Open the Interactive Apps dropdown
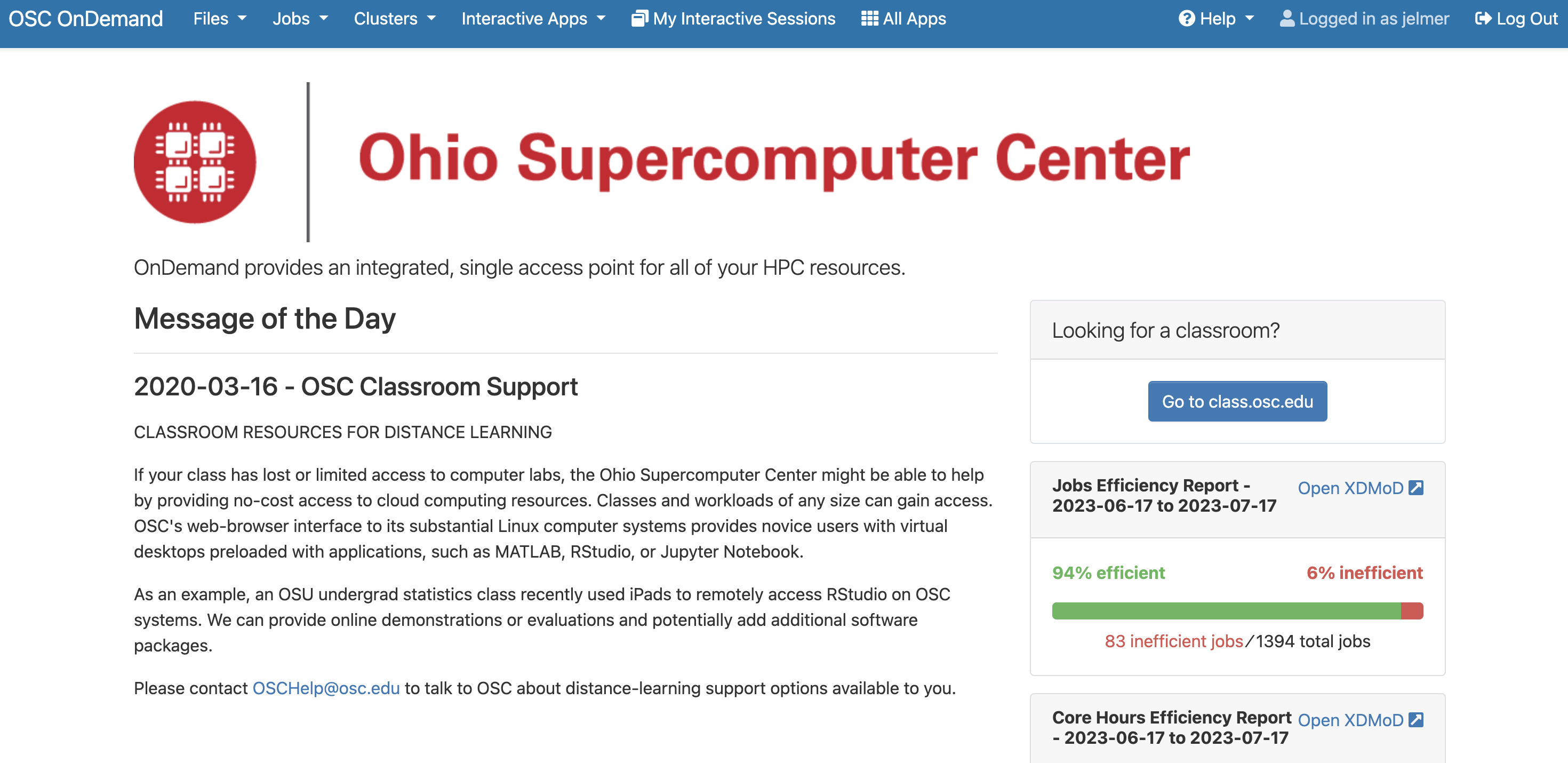 click(533, 19)
